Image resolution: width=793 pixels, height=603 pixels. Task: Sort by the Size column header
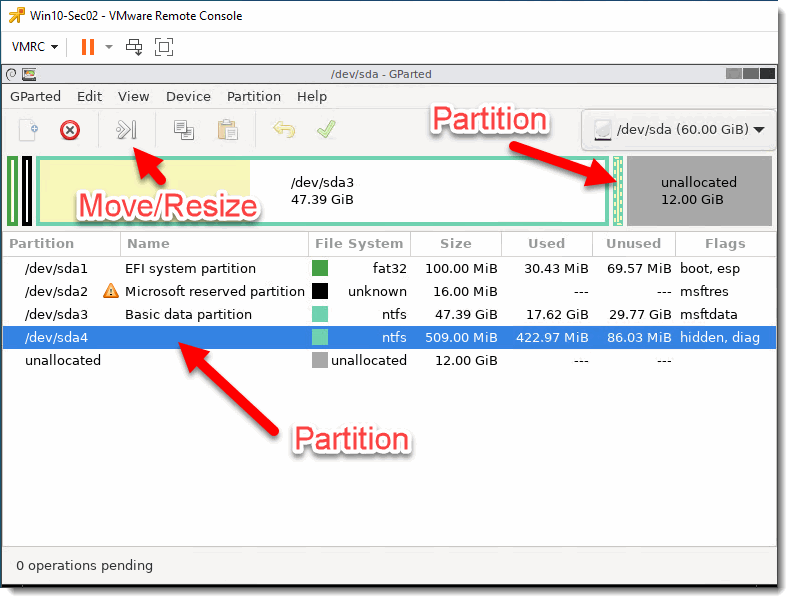(455, 243)
